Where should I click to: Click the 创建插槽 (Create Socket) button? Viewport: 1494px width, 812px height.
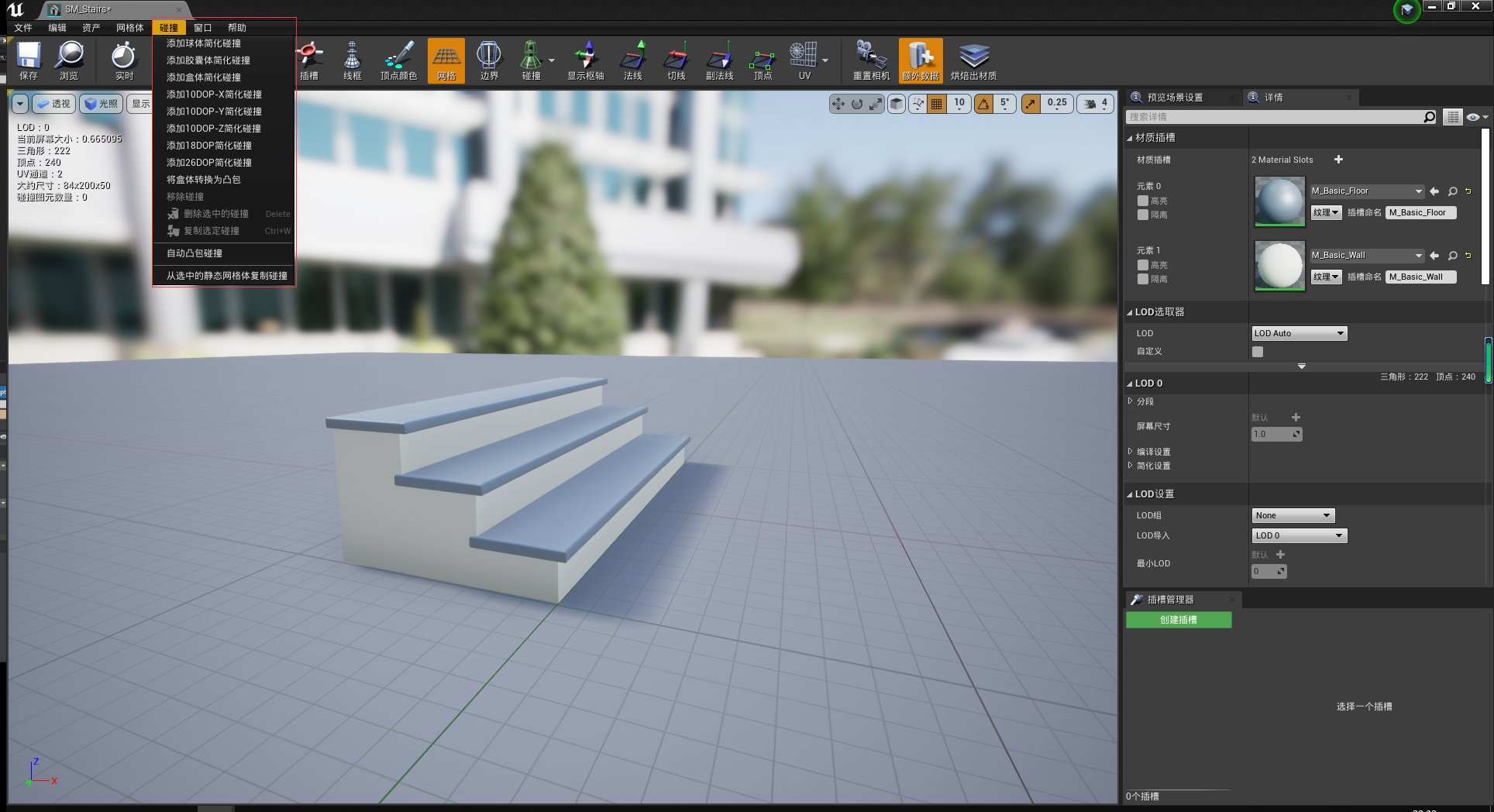point(1179,620)
